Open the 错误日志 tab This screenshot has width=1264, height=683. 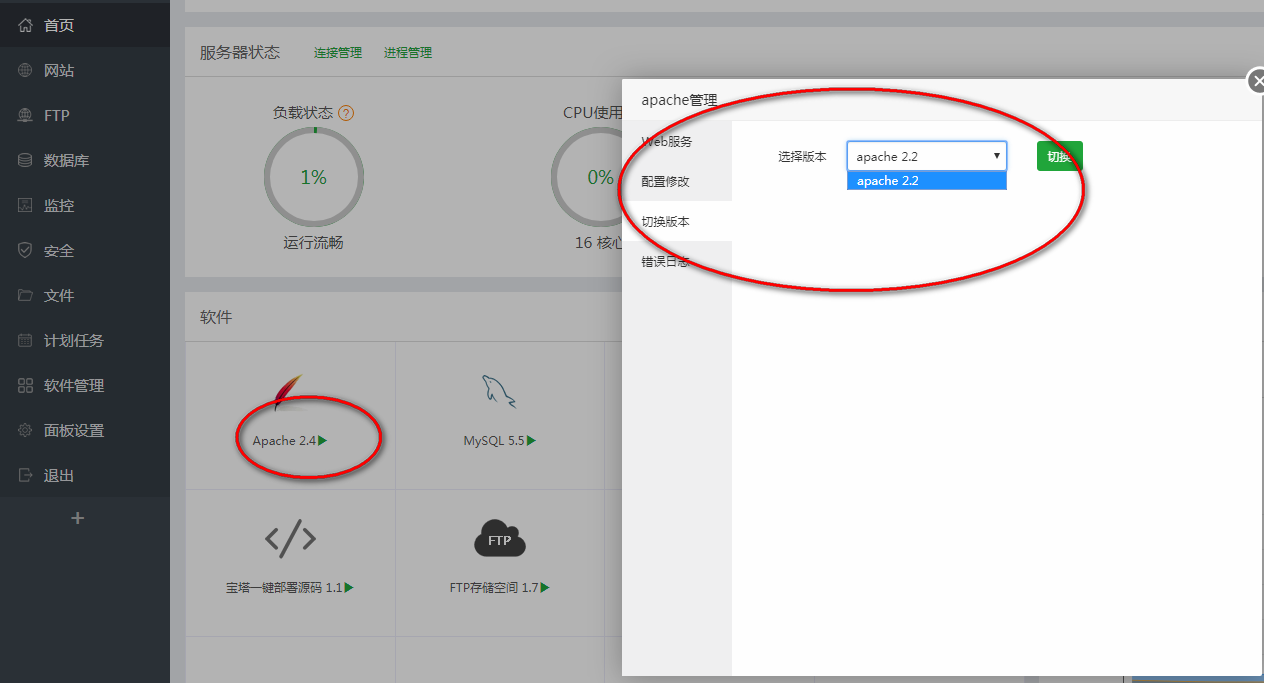677,261
